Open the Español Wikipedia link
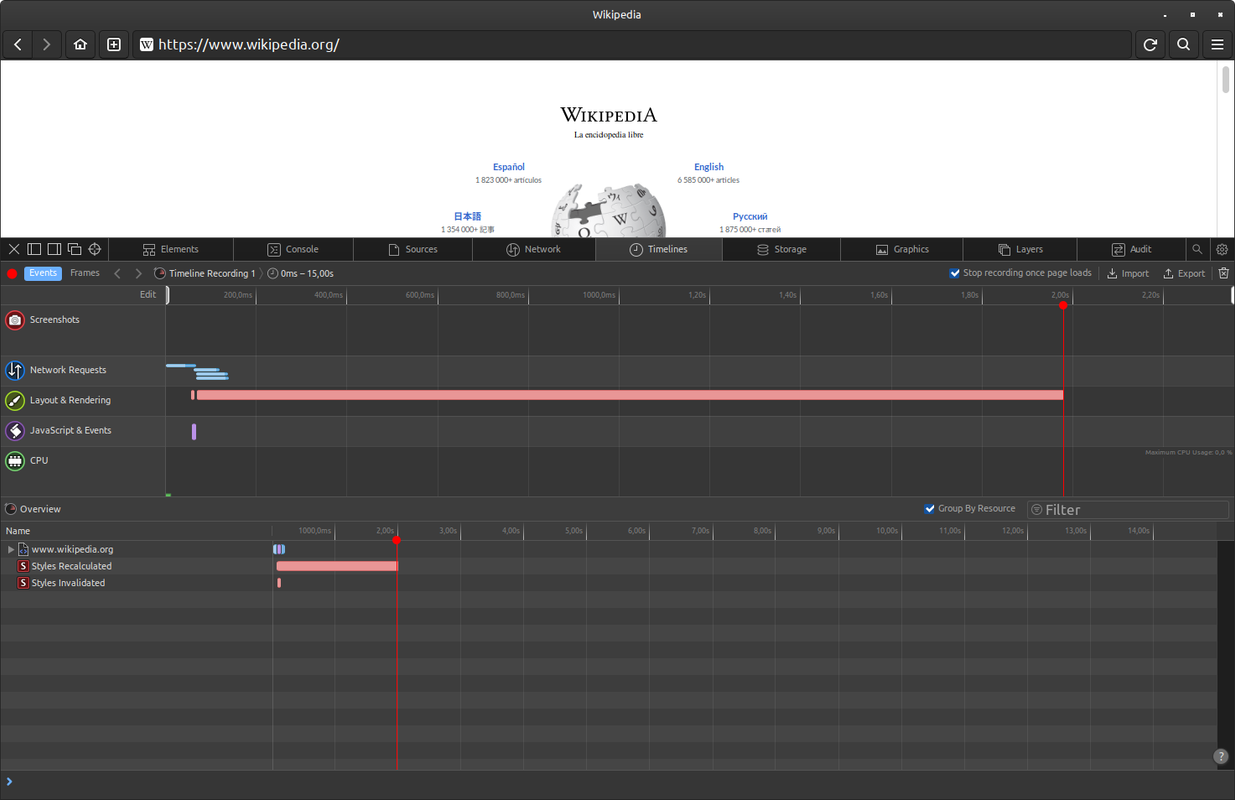This screenshot has height=800, width=1235. click(509, 167)
